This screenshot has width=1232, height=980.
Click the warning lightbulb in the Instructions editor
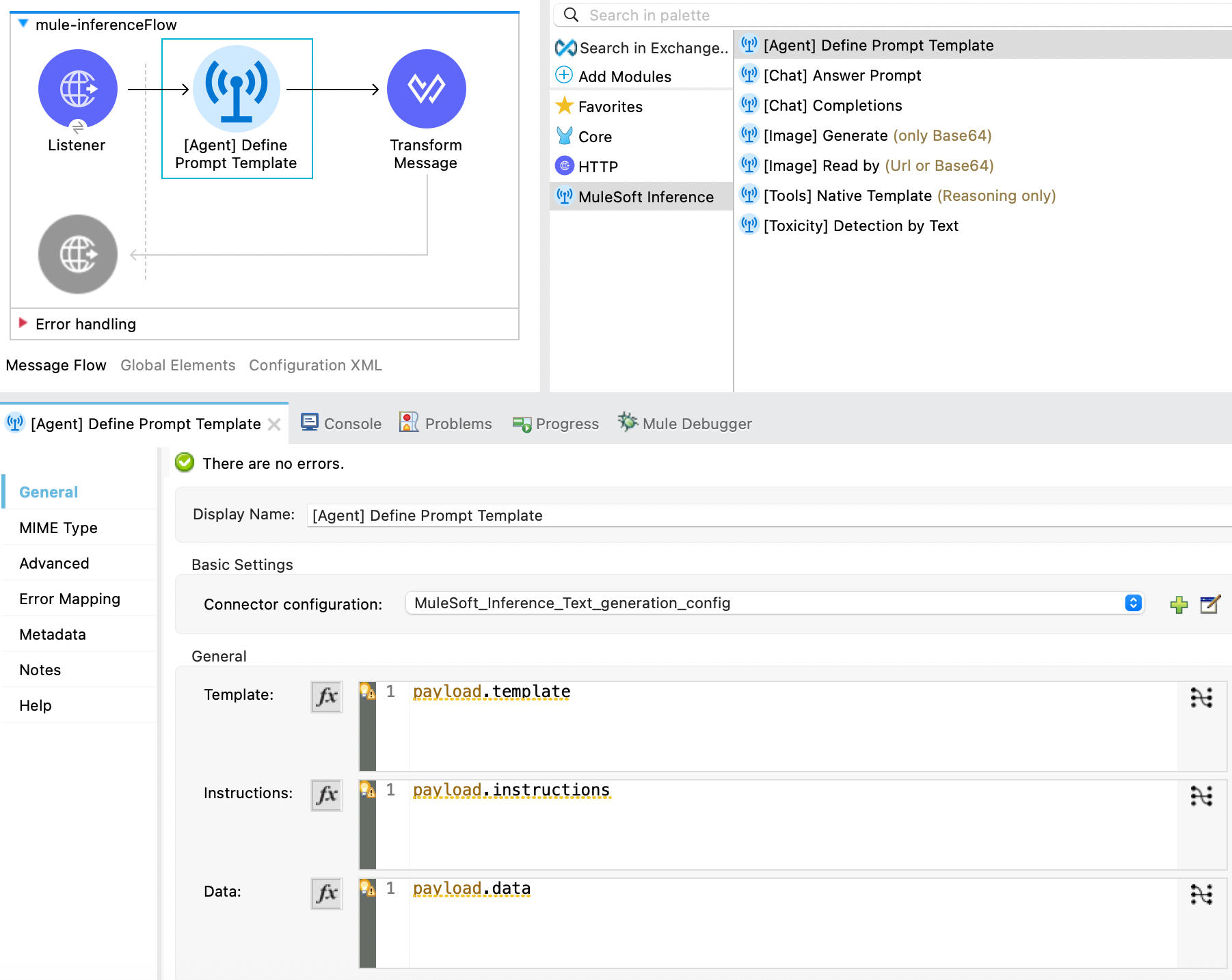pos(367,789)
